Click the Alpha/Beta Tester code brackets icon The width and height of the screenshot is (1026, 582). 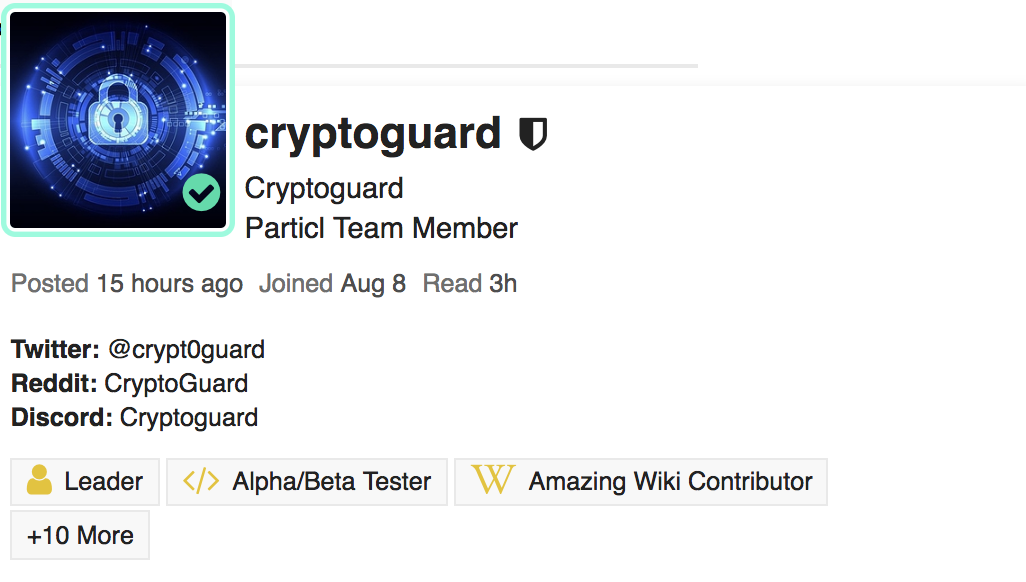(201, 481)
